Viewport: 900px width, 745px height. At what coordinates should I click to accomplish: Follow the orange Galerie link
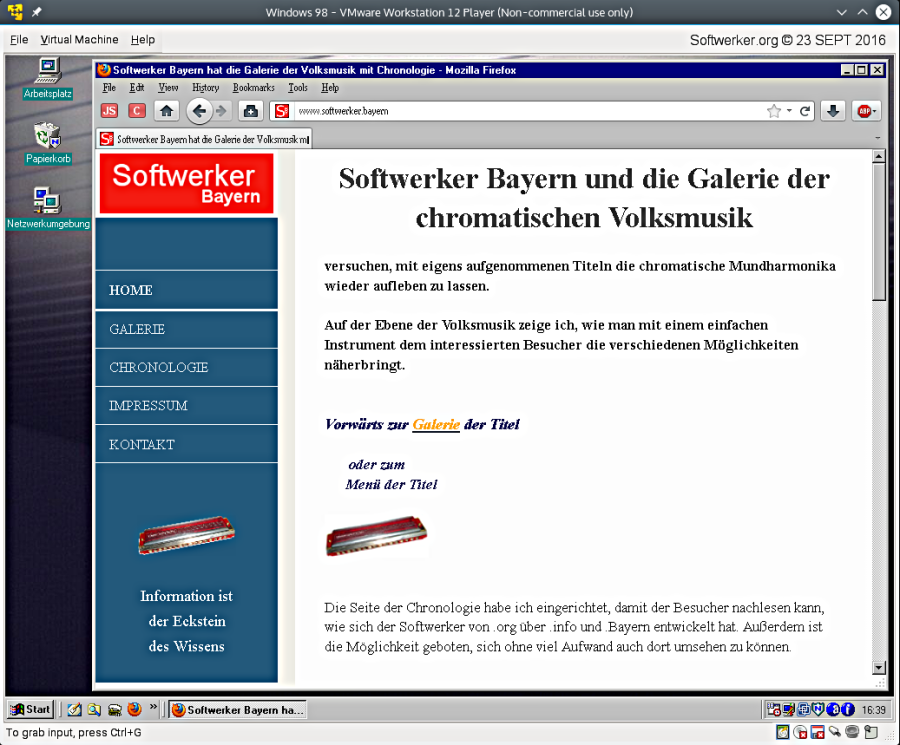click(x=436, y=425)
